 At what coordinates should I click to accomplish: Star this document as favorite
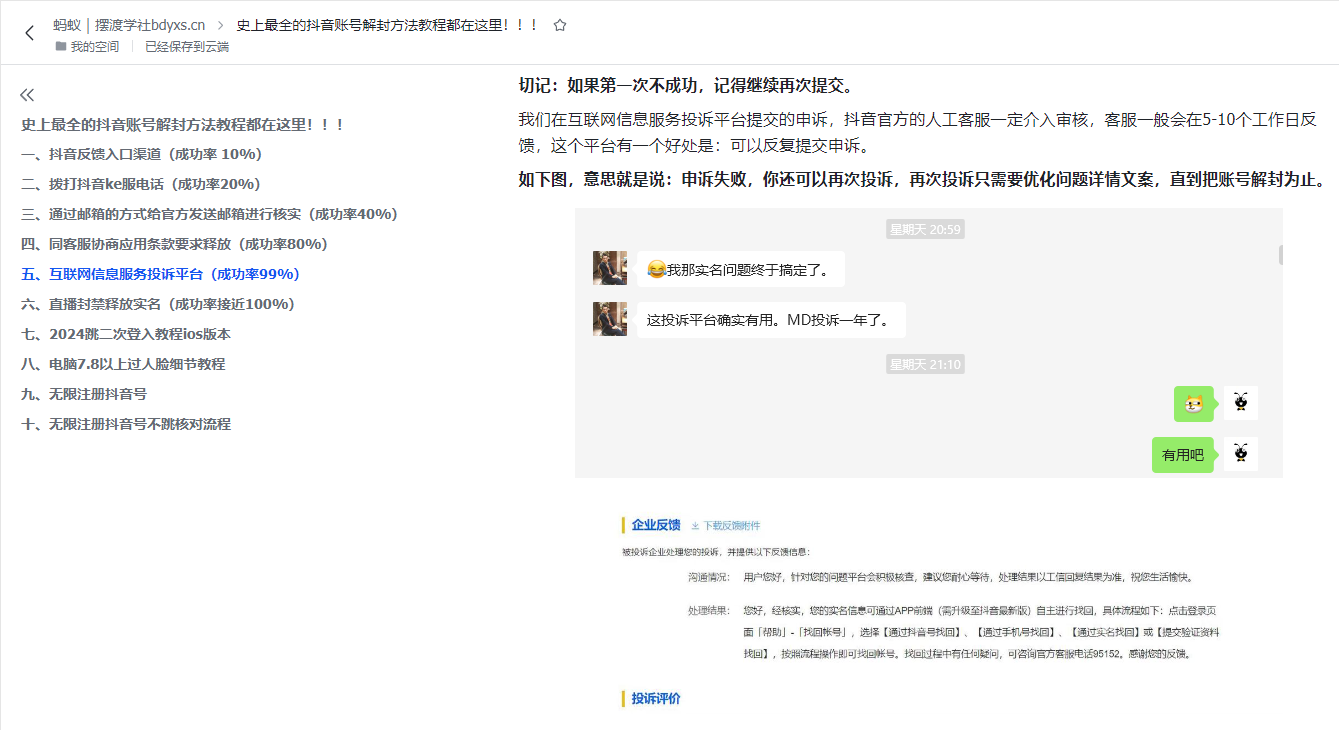point(560,25)
